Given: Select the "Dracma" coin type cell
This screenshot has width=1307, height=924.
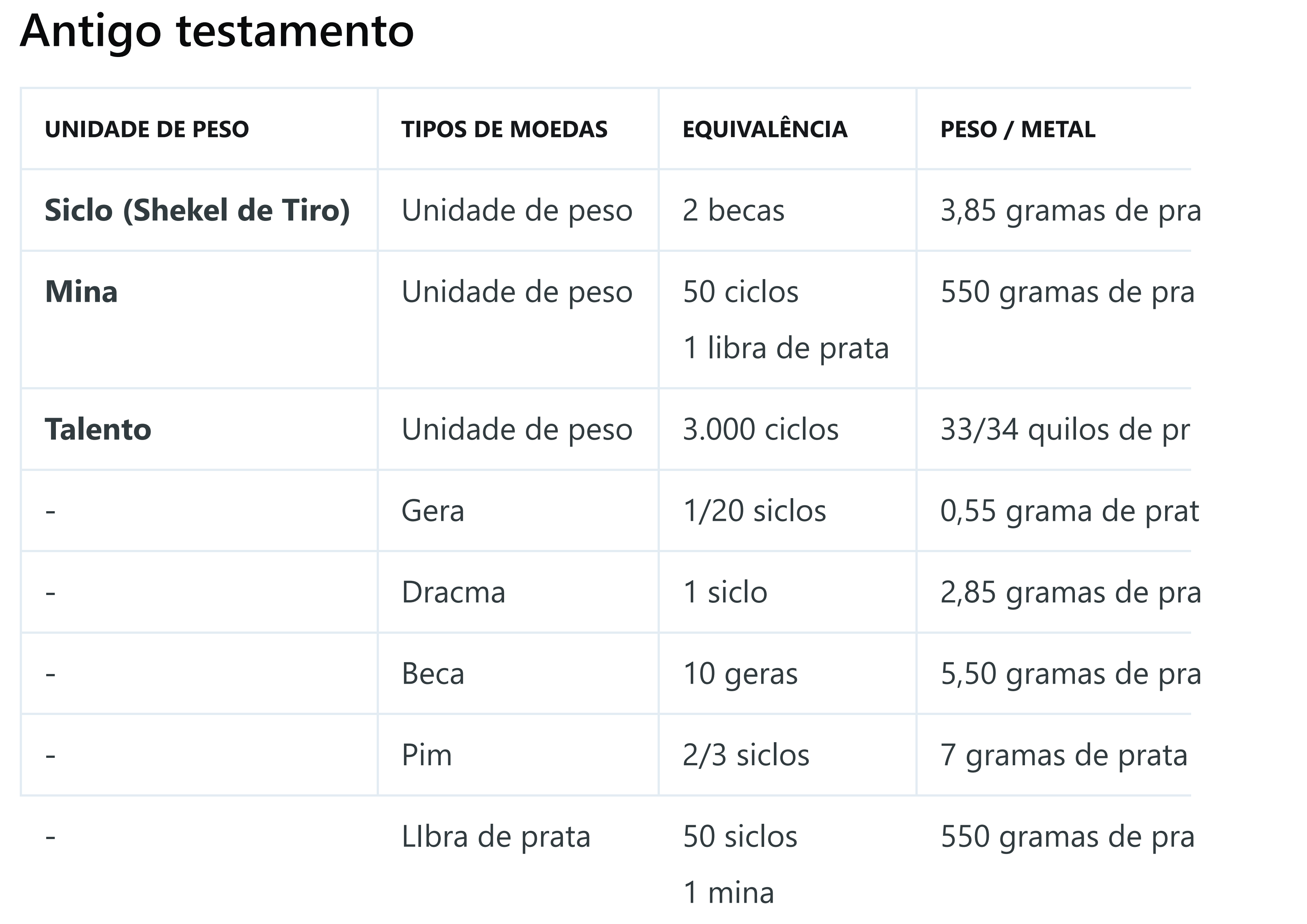Looking at the screenshot, I should pos(453,593).
